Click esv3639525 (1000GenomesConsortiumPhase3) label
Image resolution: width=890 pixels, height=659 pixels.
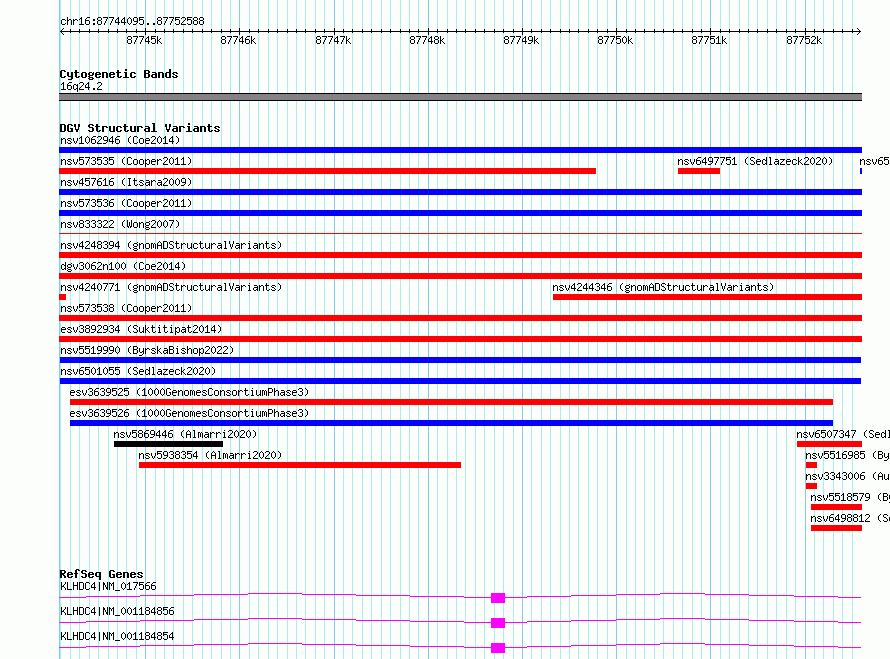click(x=189, y=392)
